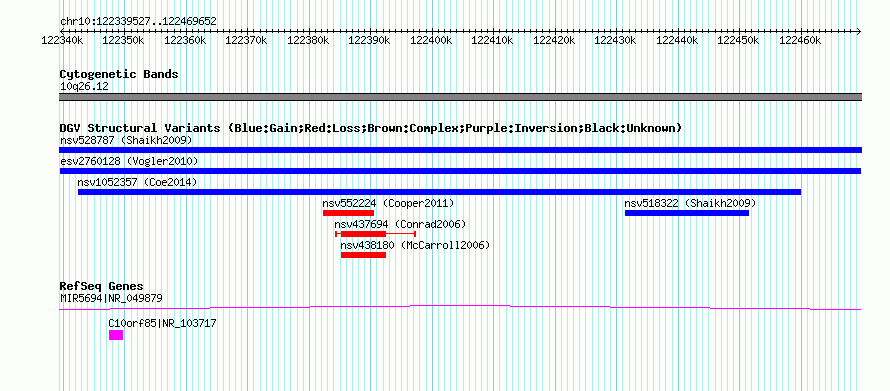890x391 pixels.
Task: Click the 122350k ruler label
Action: pyautogui.click(x=123, y=41)
